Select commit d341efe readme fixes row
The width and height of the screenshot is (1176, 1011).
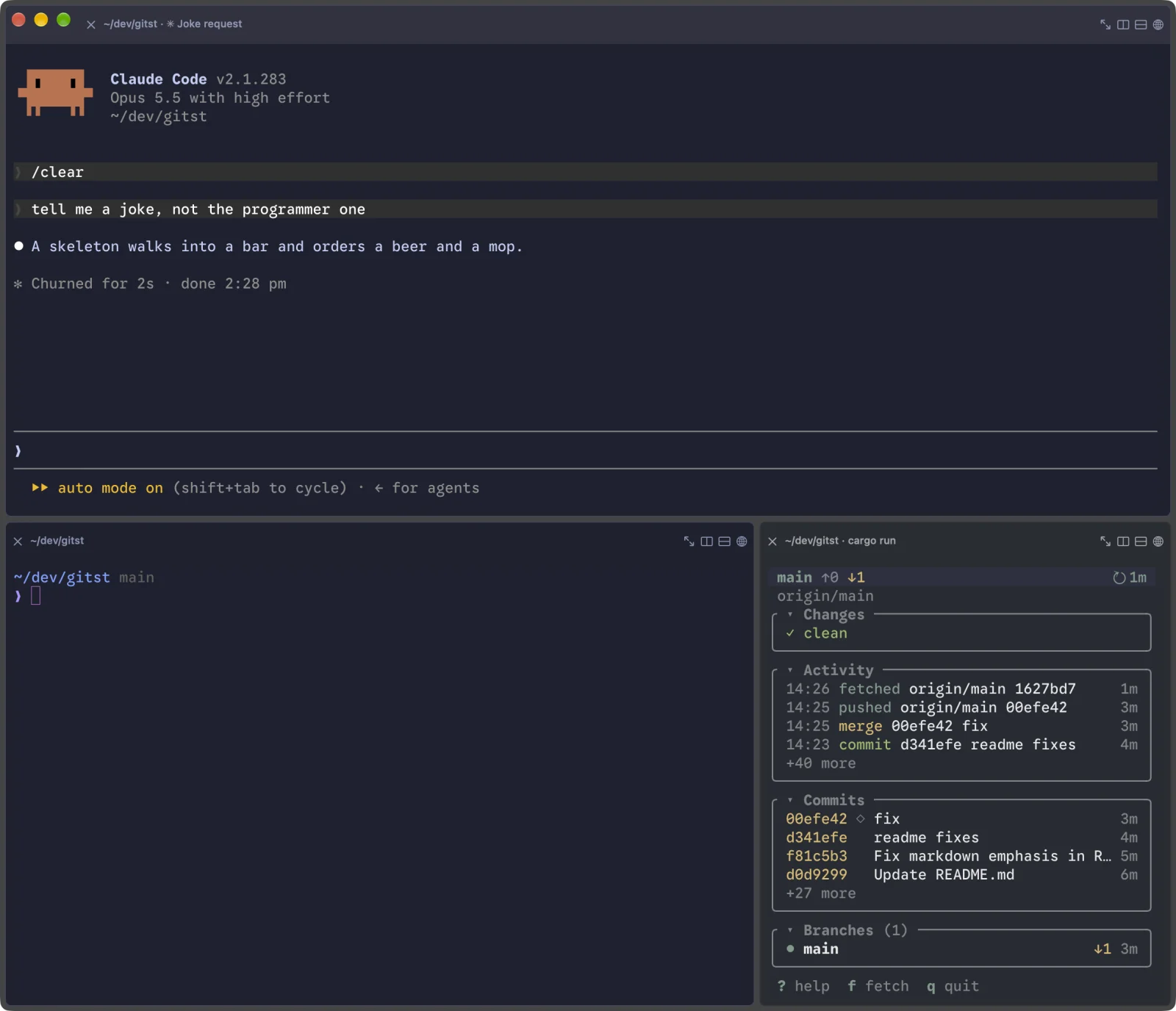click(961, 838)
